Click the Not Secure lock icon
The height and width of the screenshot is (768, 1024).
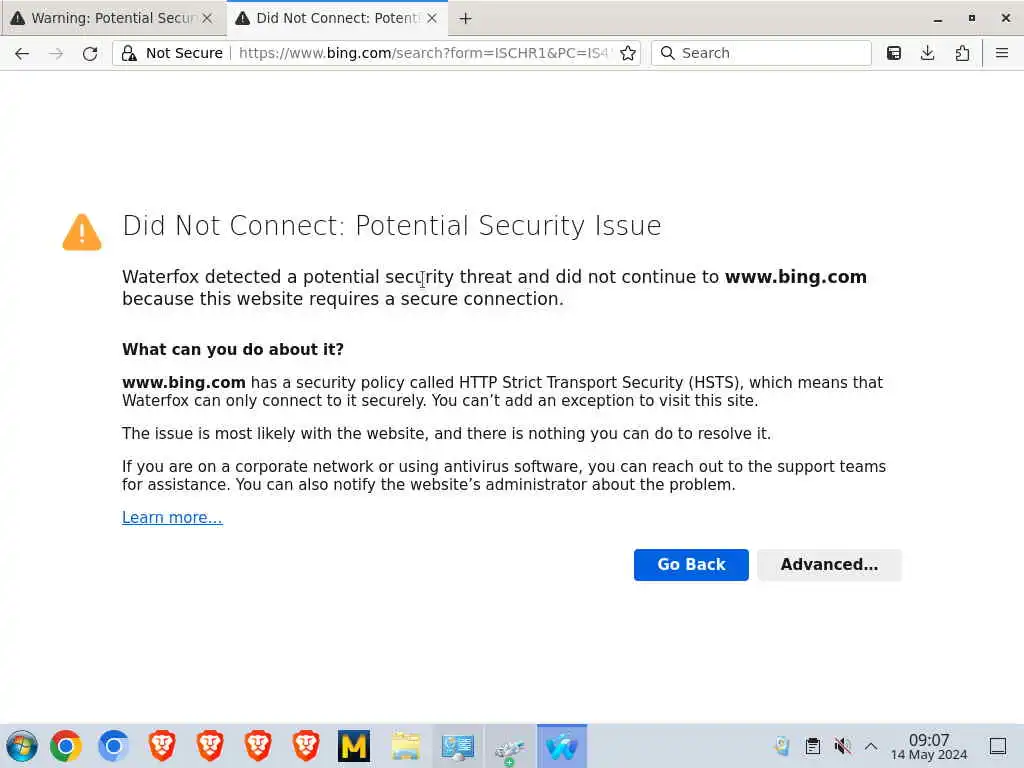(129, 54)
